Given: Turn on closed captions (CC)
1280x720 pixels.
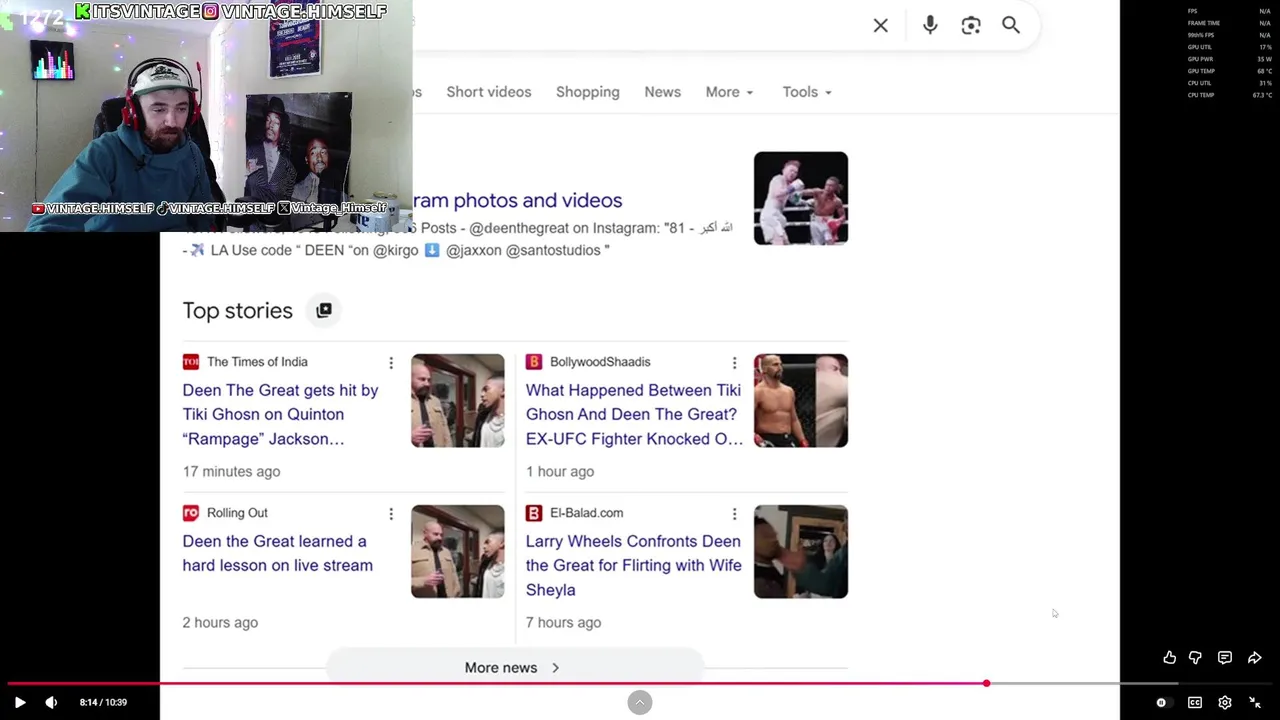Looking at the screenshot, I should (x=1194, y=702).
